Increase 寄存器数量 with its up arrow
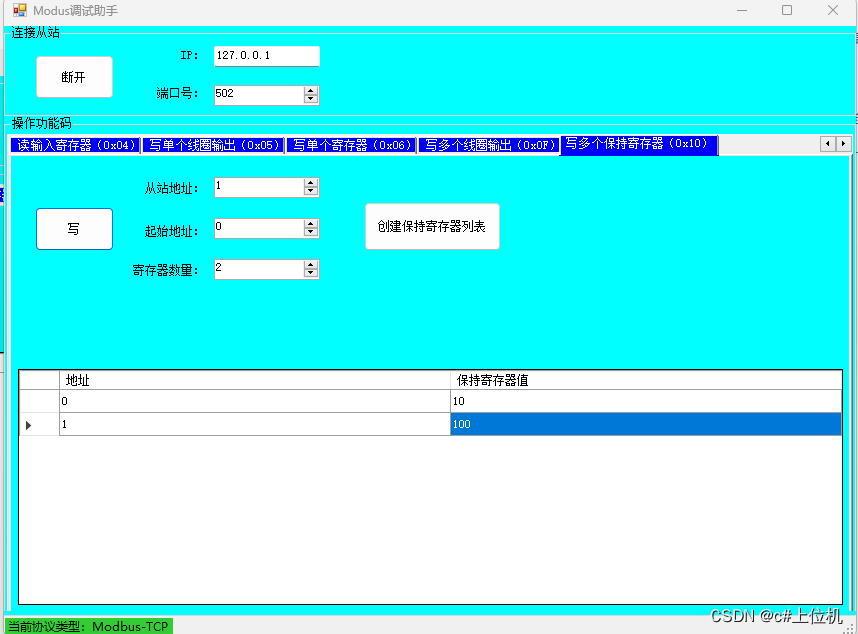This screenshot has height=634, width=858. point(311,264)
